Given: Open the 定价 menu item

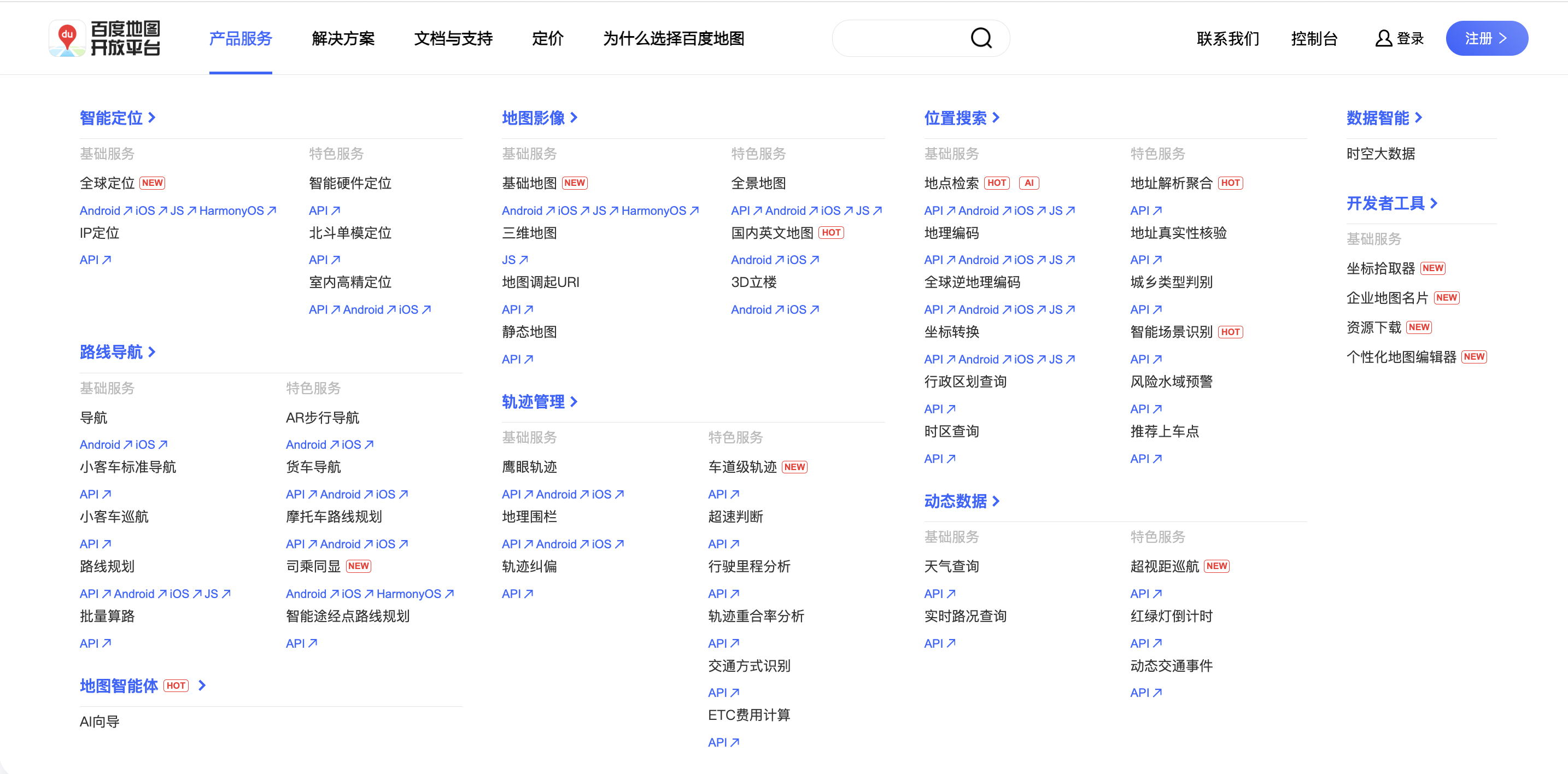Looking at the screenshot, I should [x=547, y=38].
